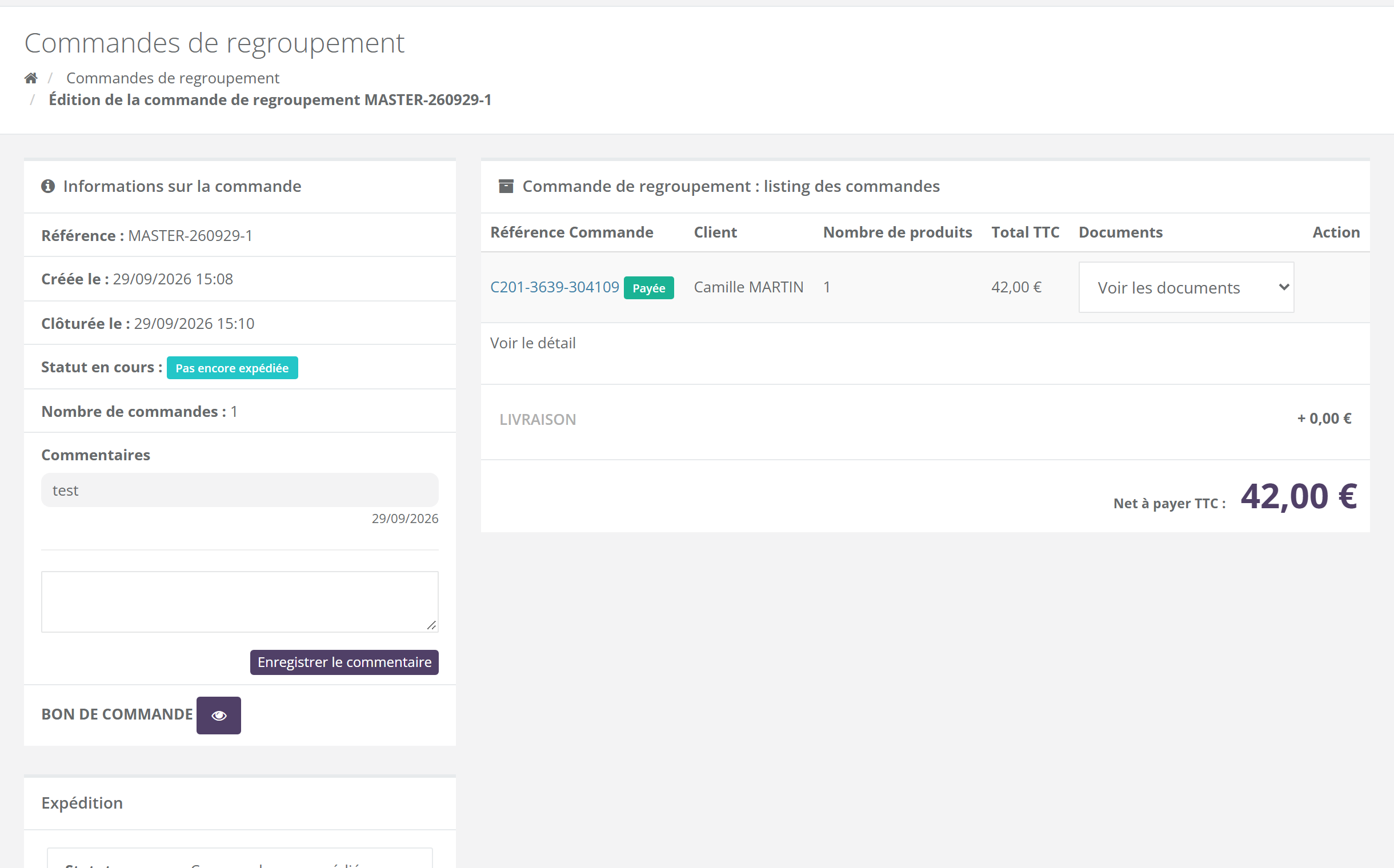Click the Client column header
The image size is (1394, 868).
pyautogui.click(x=715, y=232)
